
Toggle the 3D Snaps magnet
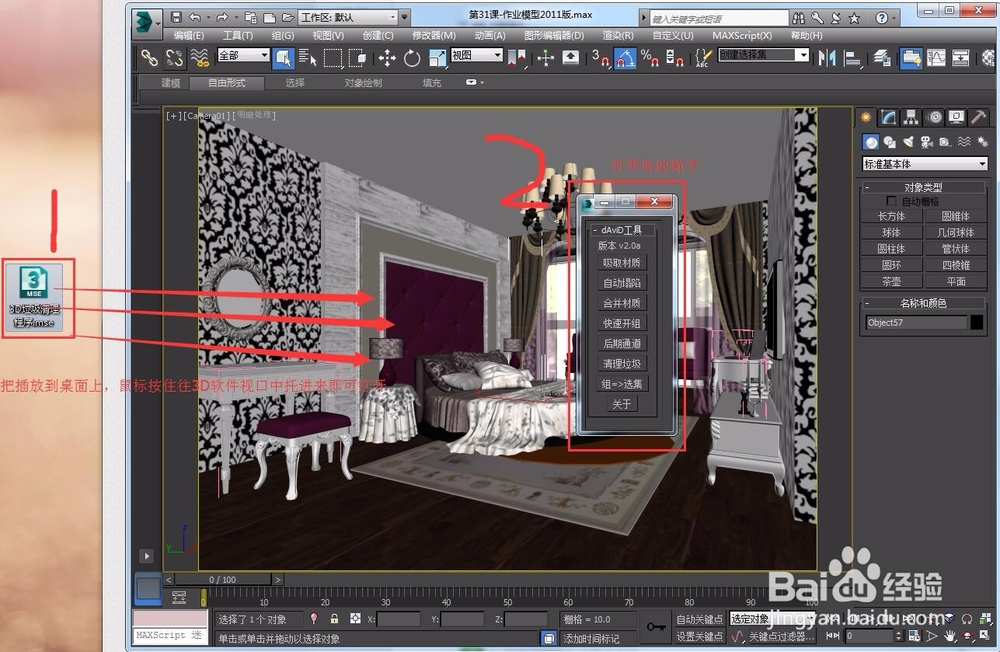tap(600, 58)
